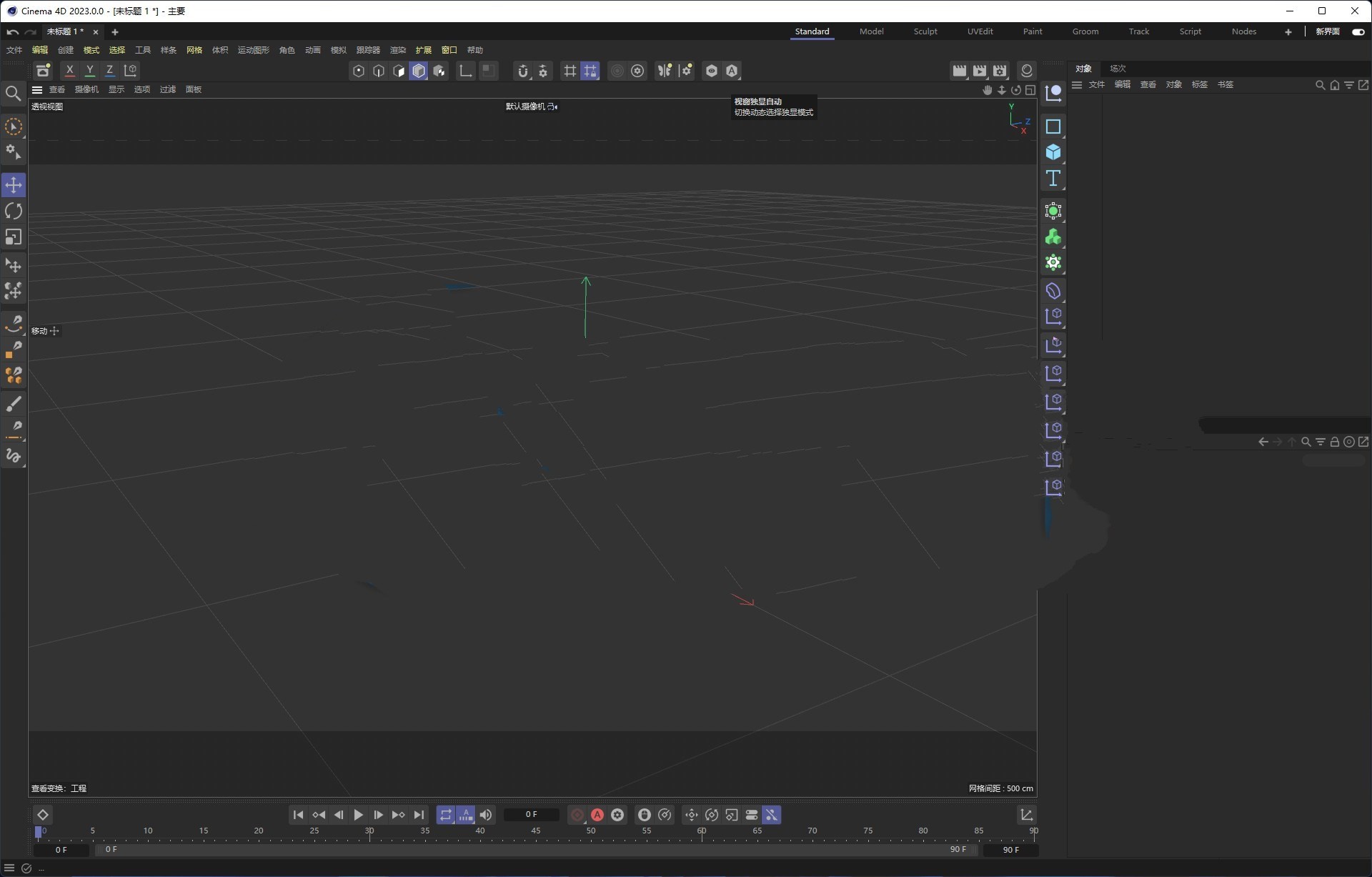
Task: Click the keyframe diamond at timeline left
Action: tap(43, 815)
